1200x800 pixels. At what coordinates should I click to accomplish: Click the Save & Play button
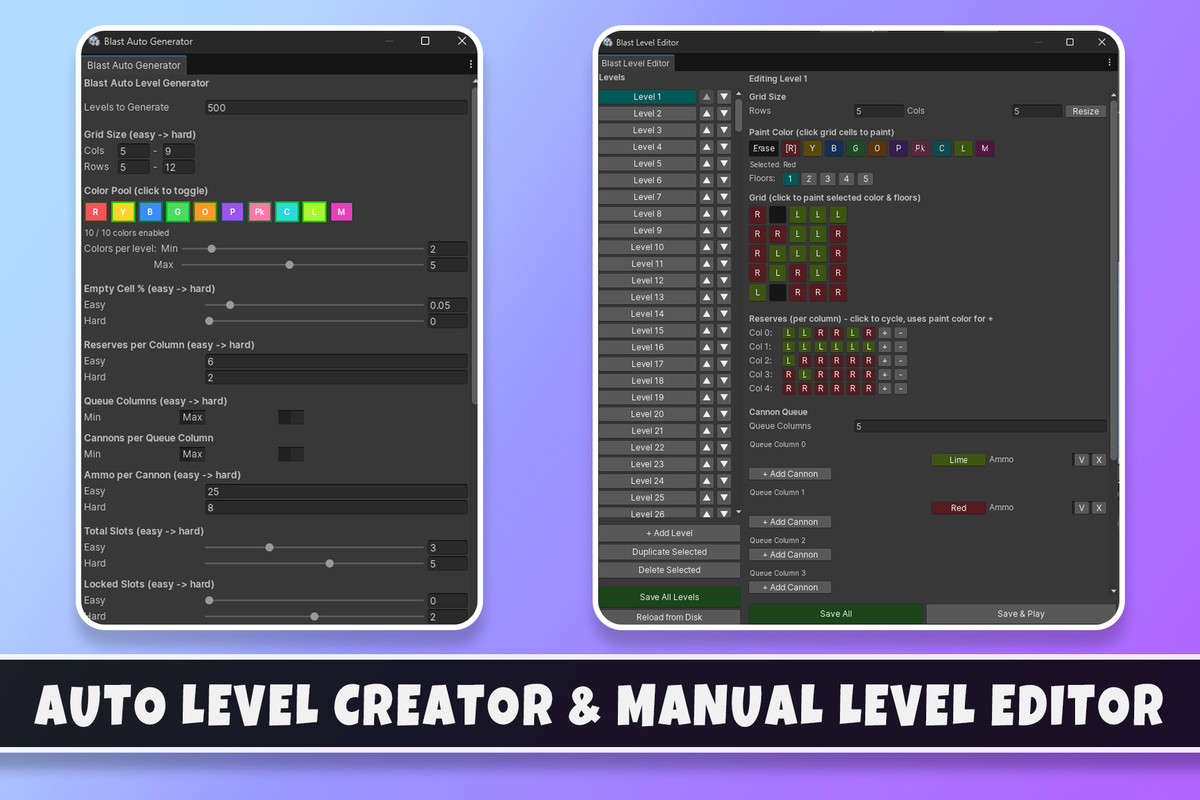coord(1020,613)
